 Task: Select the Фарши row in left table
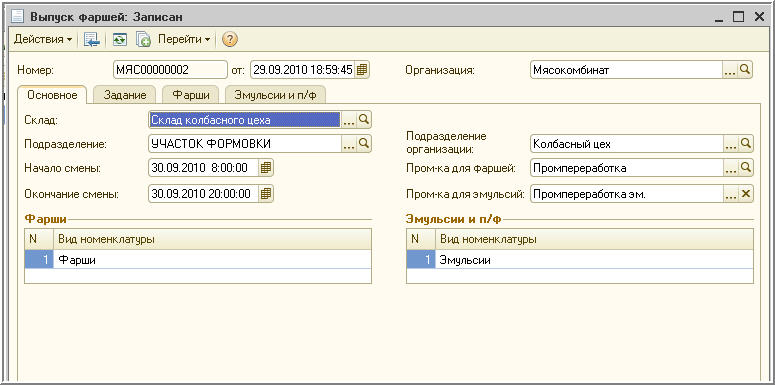pos(198,260)
